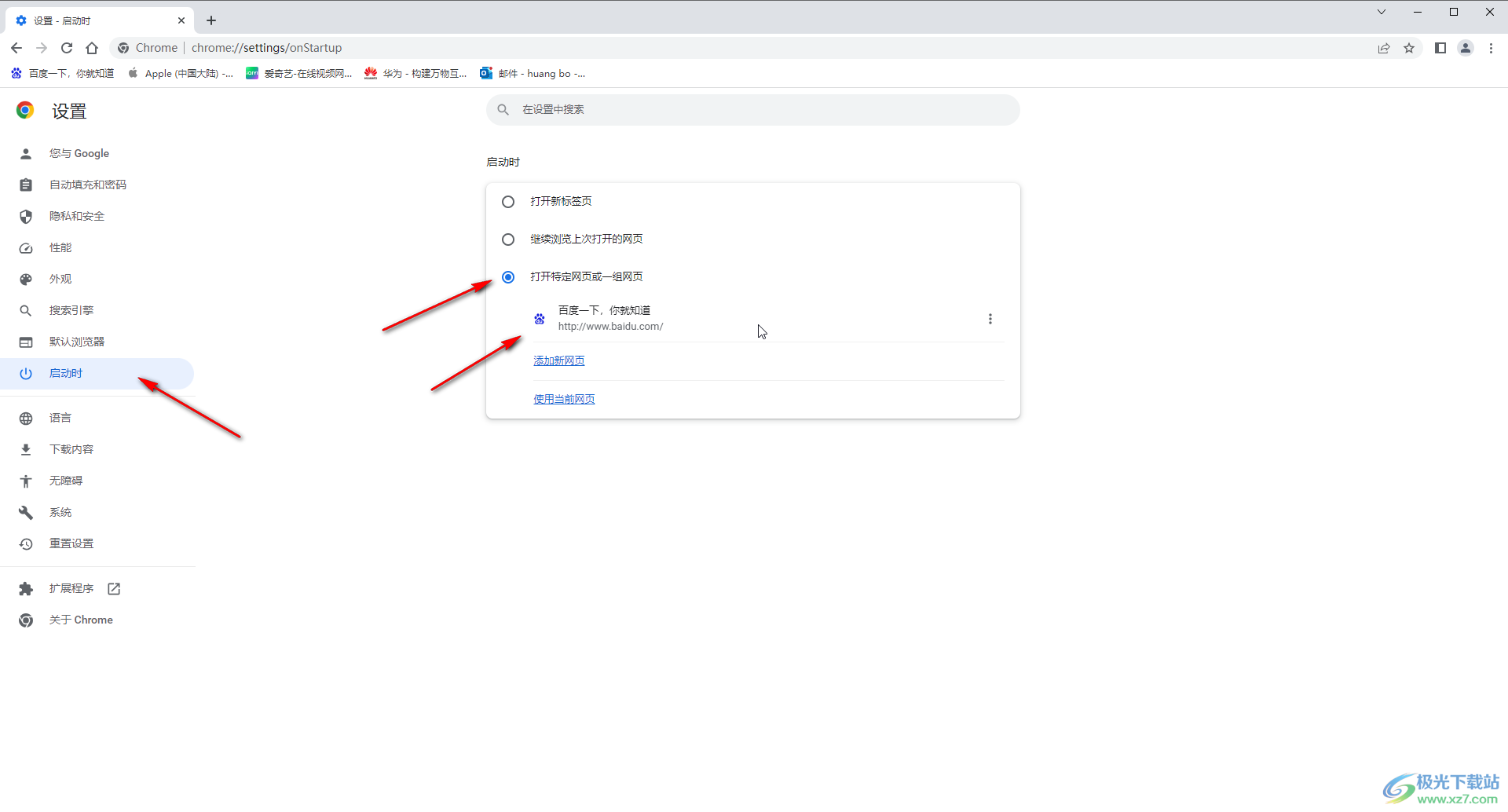The width and height of the screenshot is (1508, 812).
Task: Click the person icon beside 您与 Google
Action: coord(26,154)
